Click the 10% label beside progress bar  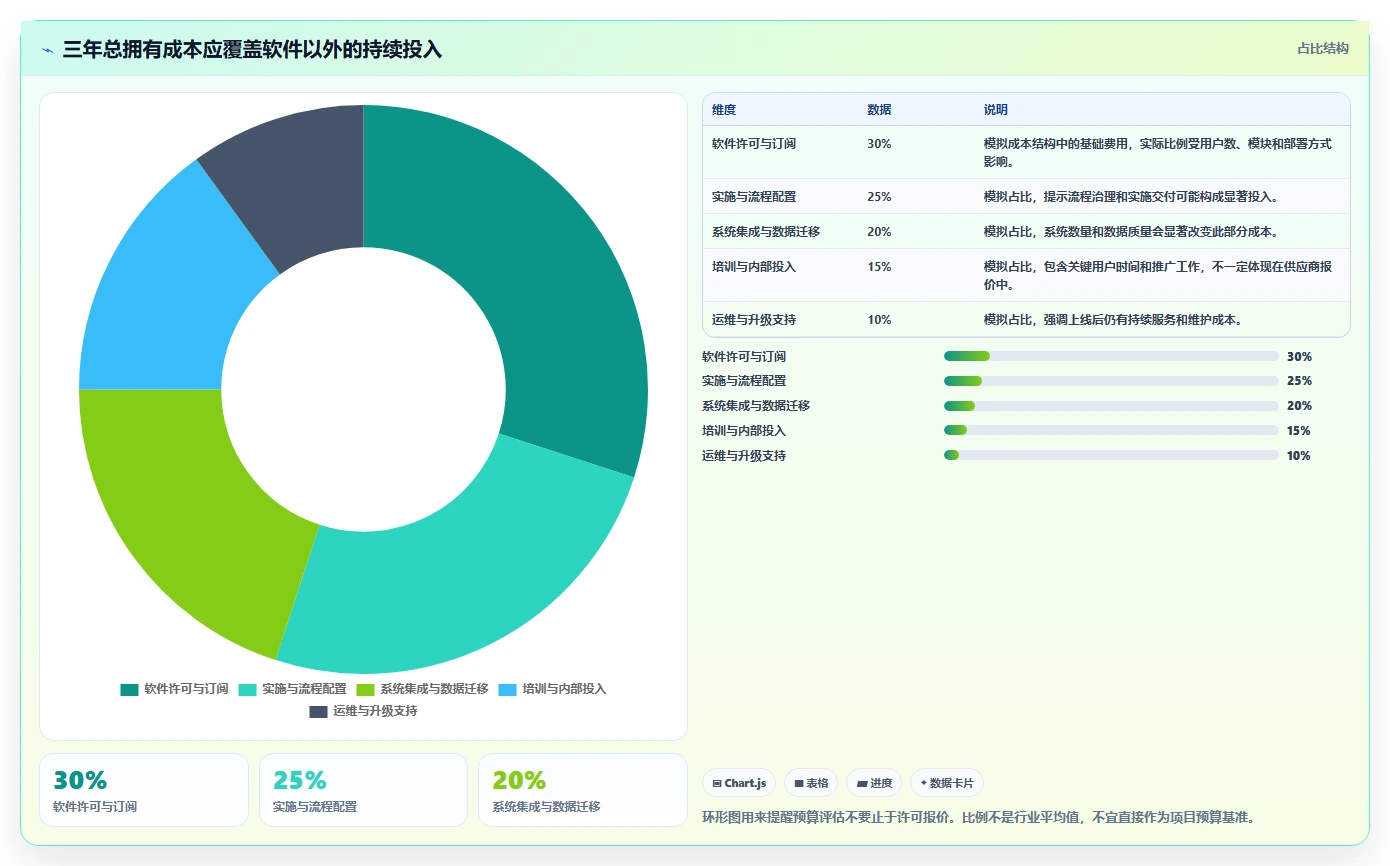point(1299,456)
